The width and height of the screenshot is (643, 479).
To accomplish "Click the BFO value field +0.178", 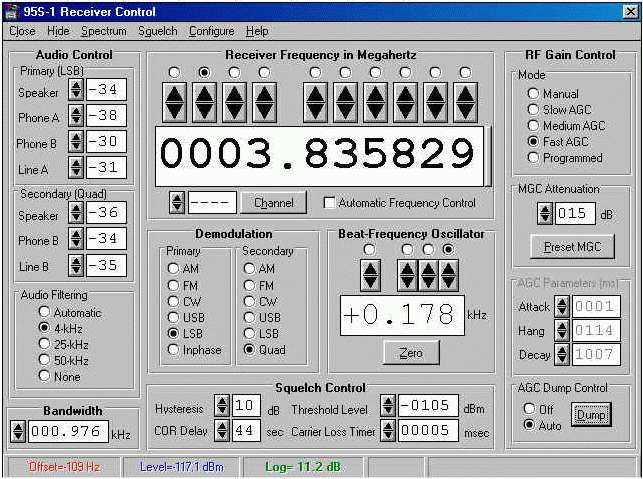I will click(x=402, y=315).
